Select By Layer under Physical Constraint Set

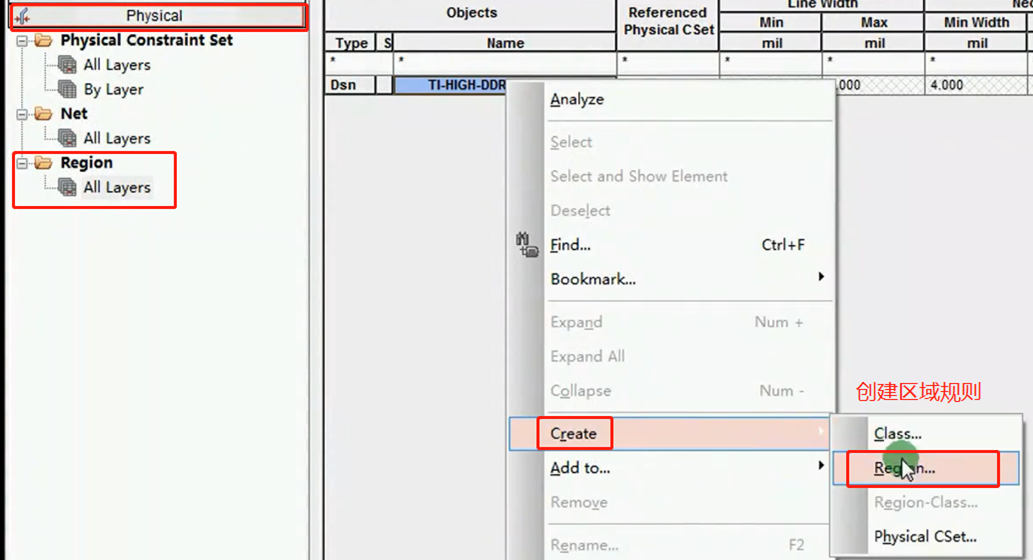tap(113, 89)
